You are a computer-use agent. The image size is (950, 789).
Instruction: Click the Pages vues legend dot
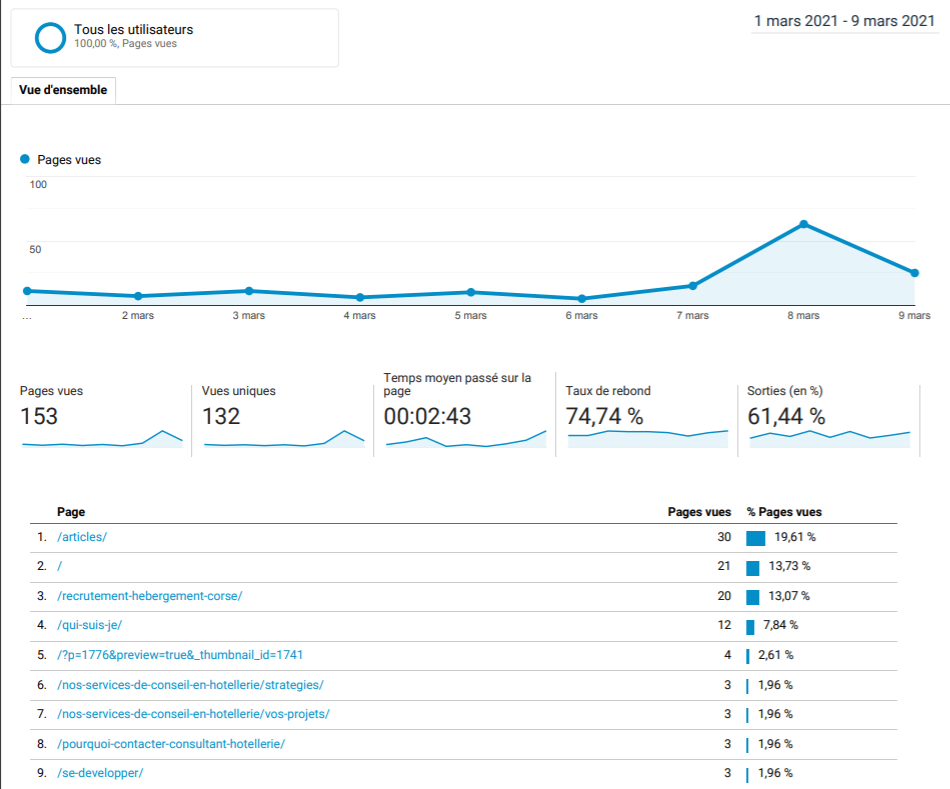pos(25,159)
